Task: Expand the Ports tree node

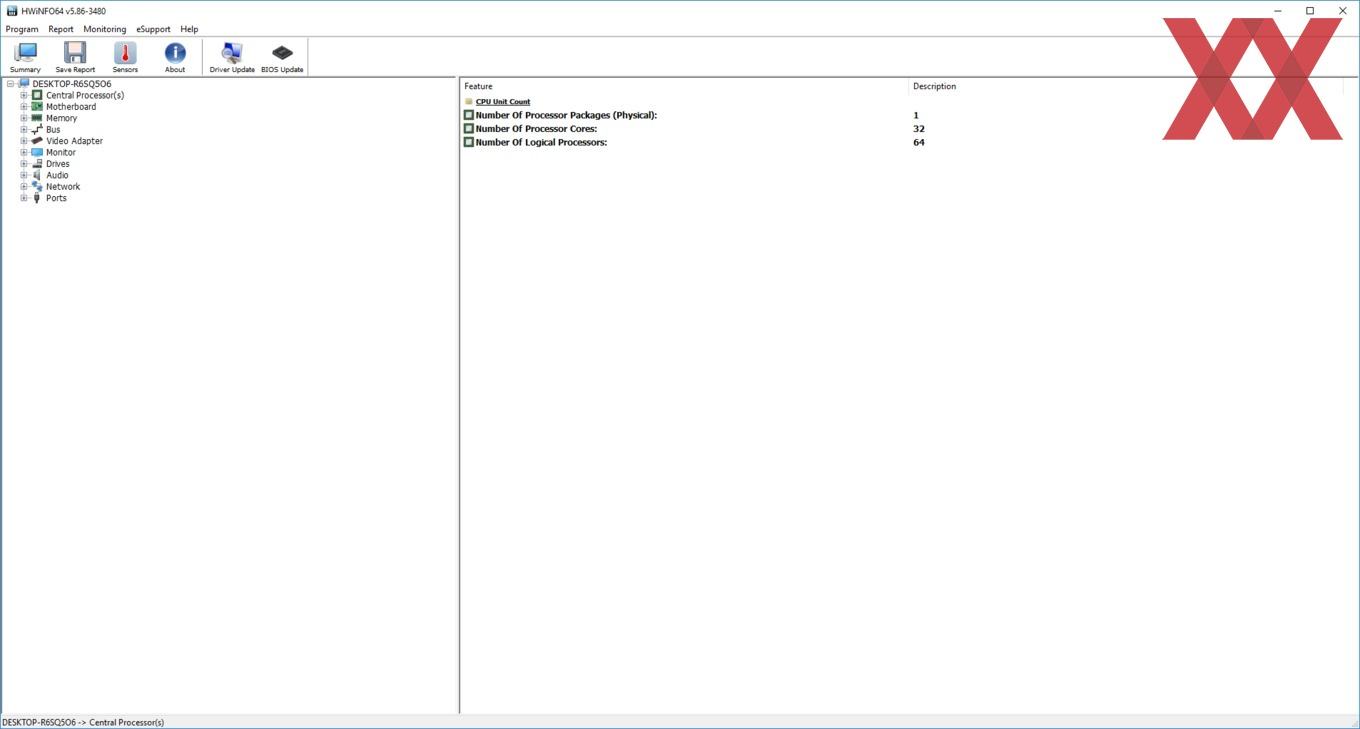Action: (x=24, y=198)
